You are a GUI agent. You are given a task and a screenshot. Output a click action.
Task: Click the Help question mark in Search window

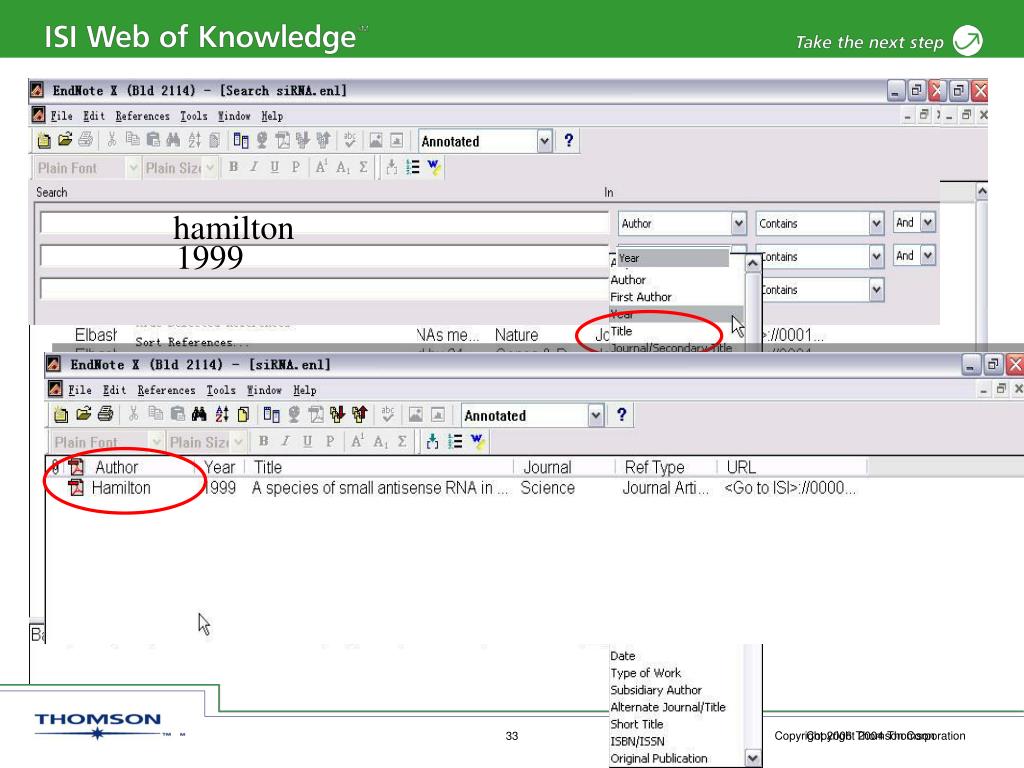(x=568, y=140)
